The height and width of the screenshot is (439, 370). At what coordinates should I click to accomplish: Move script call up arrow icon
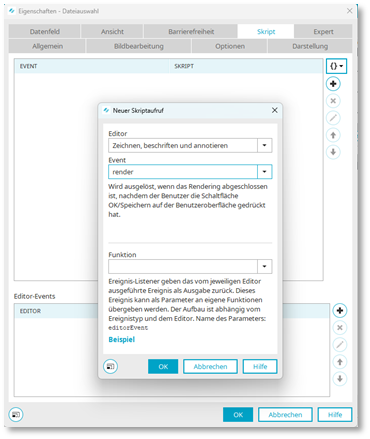coord(333,135)
